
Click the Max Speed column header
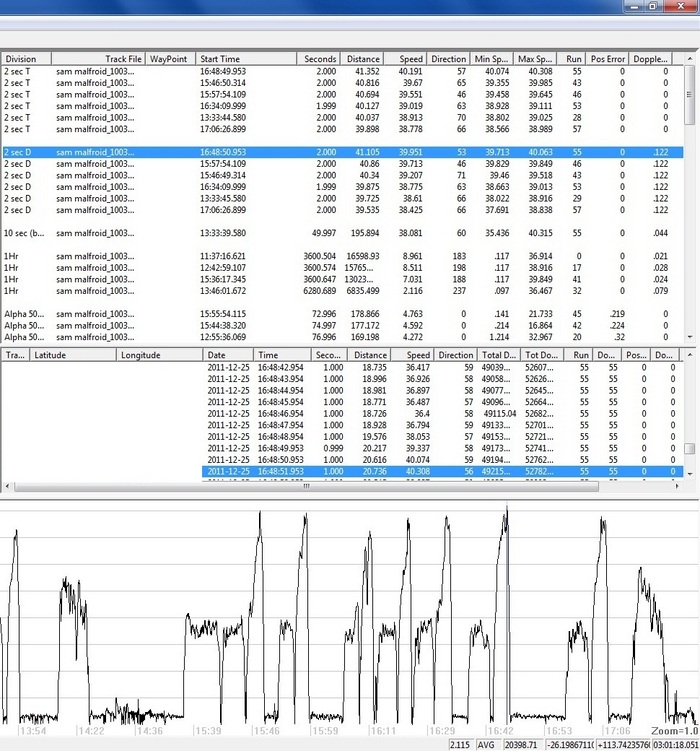pyautogui.click(x=533, y=59)
